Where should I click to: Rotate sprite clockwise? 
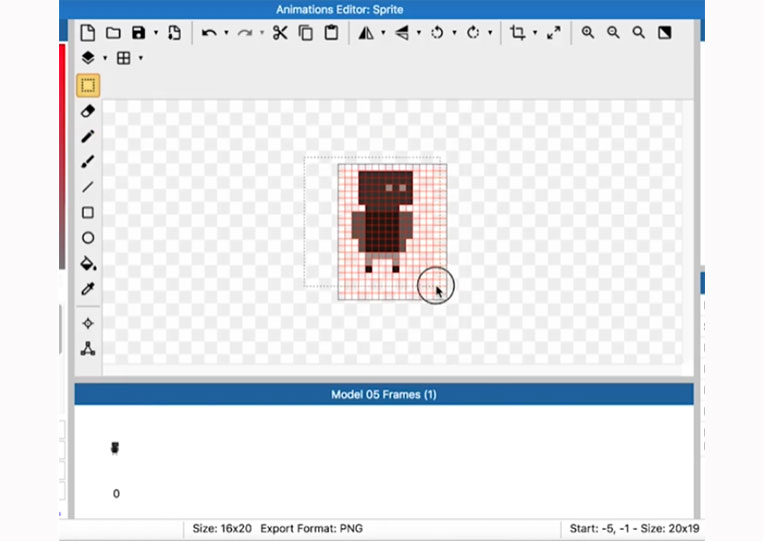(x=473, y=33)
